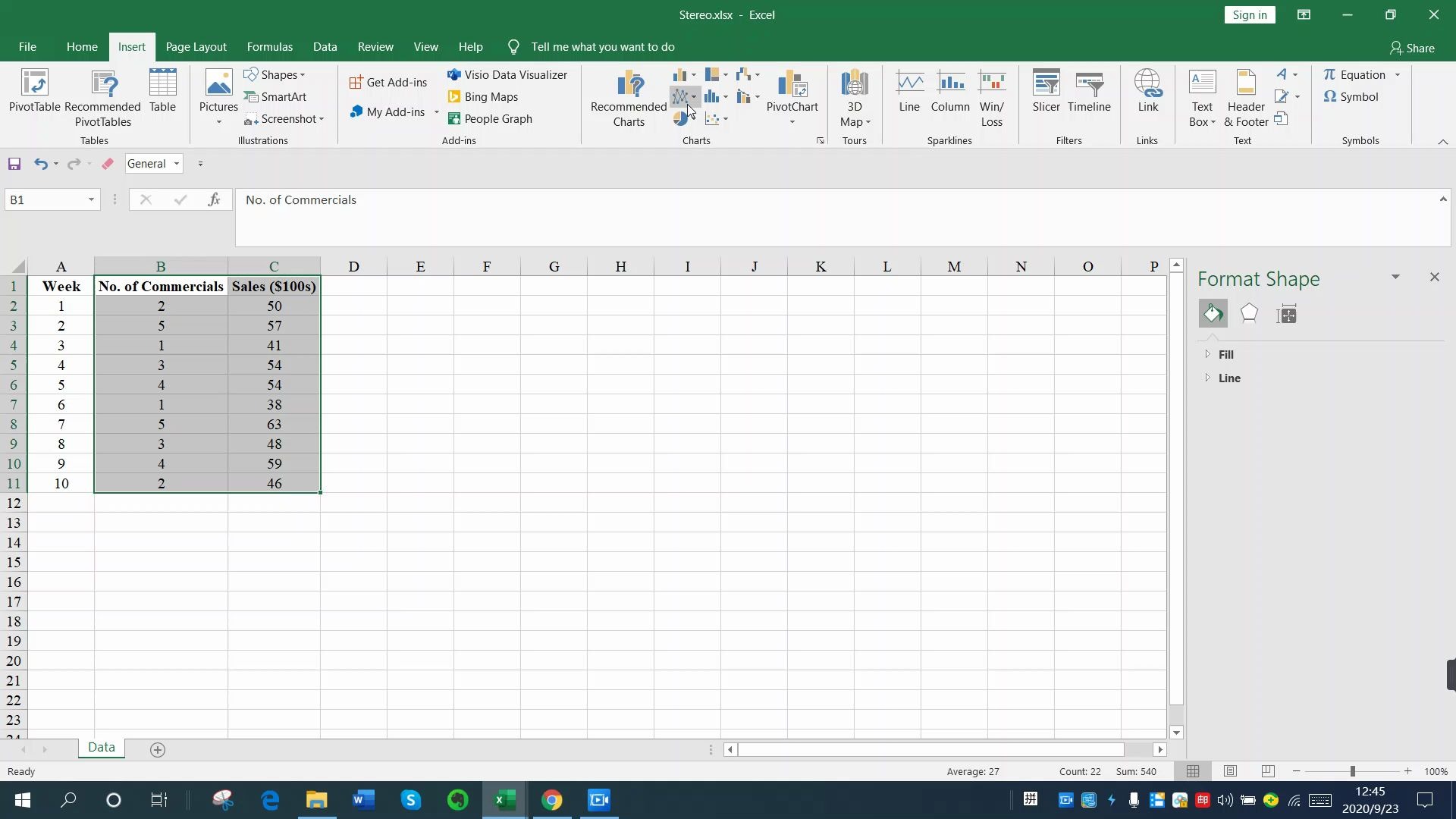Image resolution: width=1456 pixels, height=819 pixels.
Task: Open the General number format dropdown
Action: click(x=177, y=164)
